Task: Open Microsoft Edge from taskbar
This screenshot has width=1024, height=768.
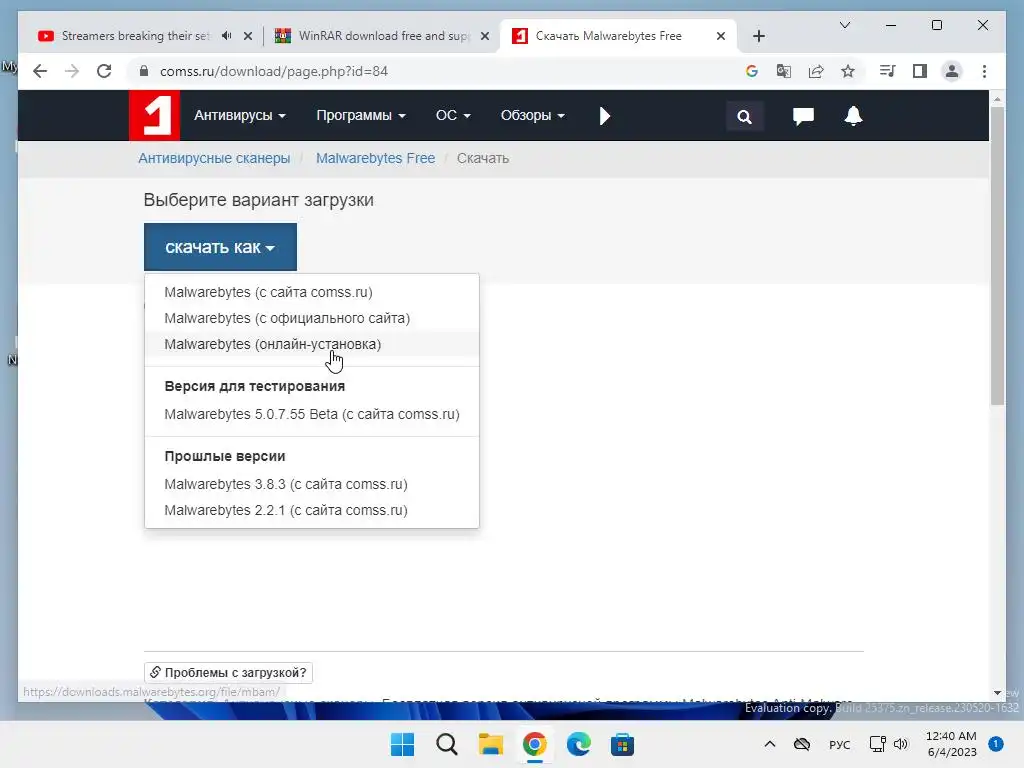Action: (579, 744)
